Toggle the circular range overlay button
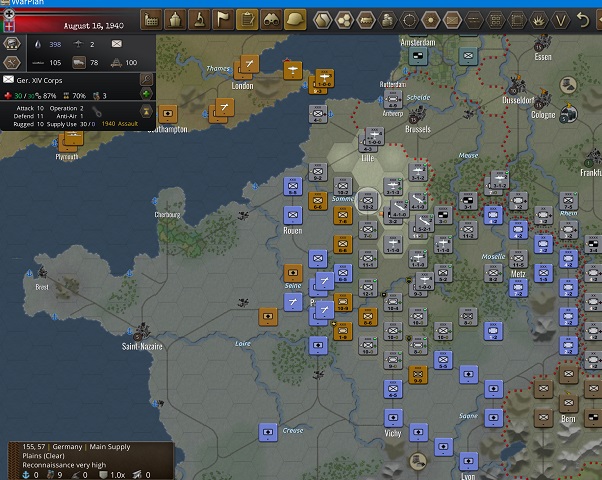 (409, 20)
